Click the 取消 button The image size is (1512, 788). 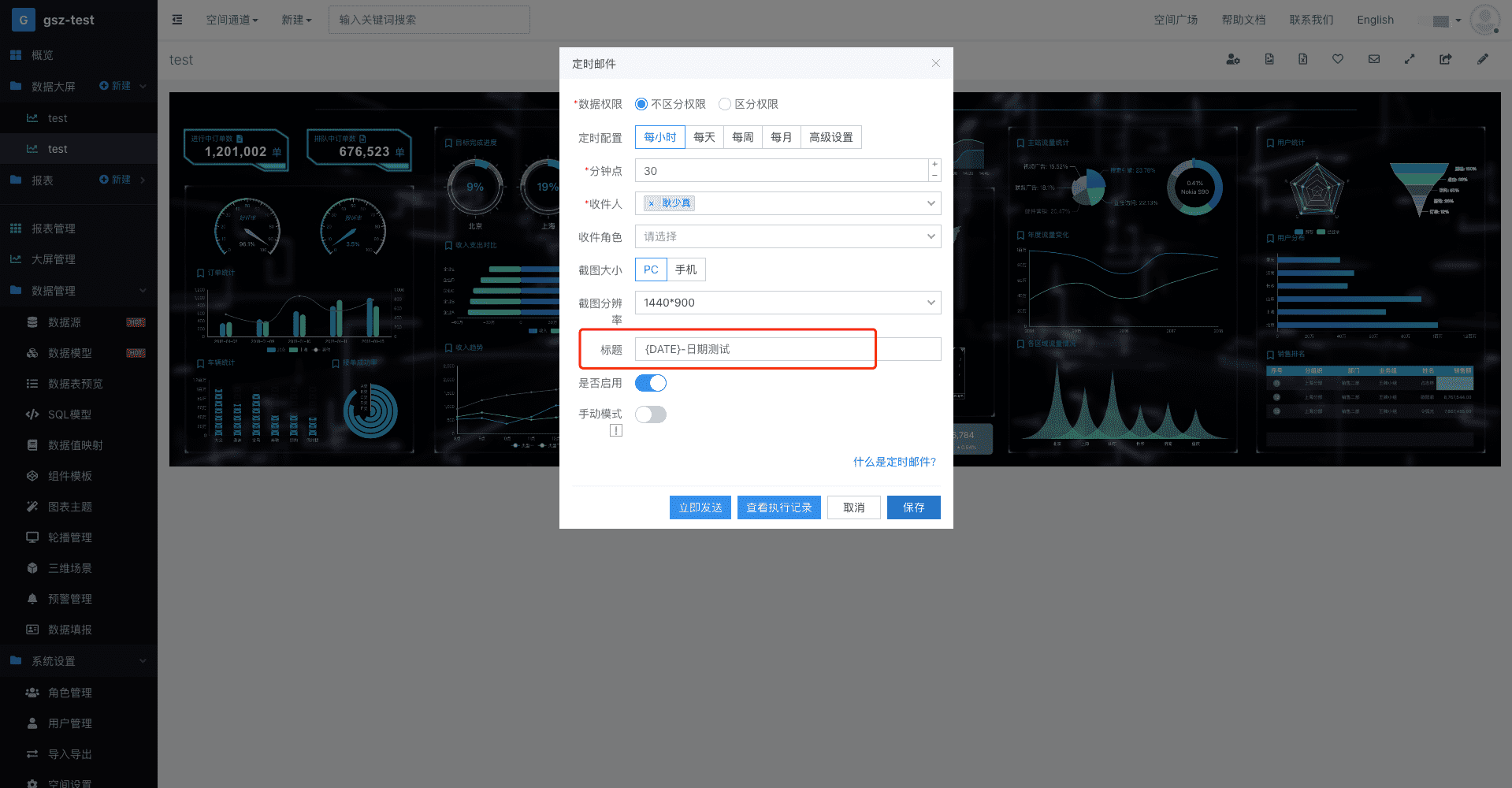point(854,507)
